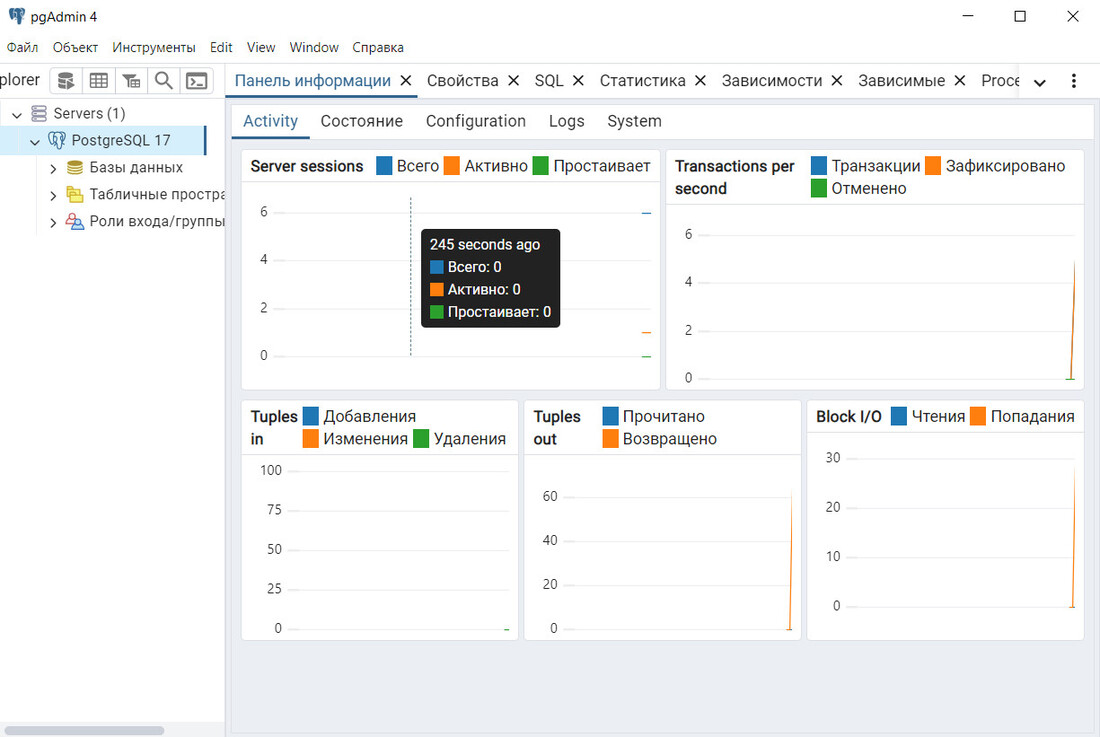
Task: Click the Роли входа/группы users icon
Action: pos(74,221)
